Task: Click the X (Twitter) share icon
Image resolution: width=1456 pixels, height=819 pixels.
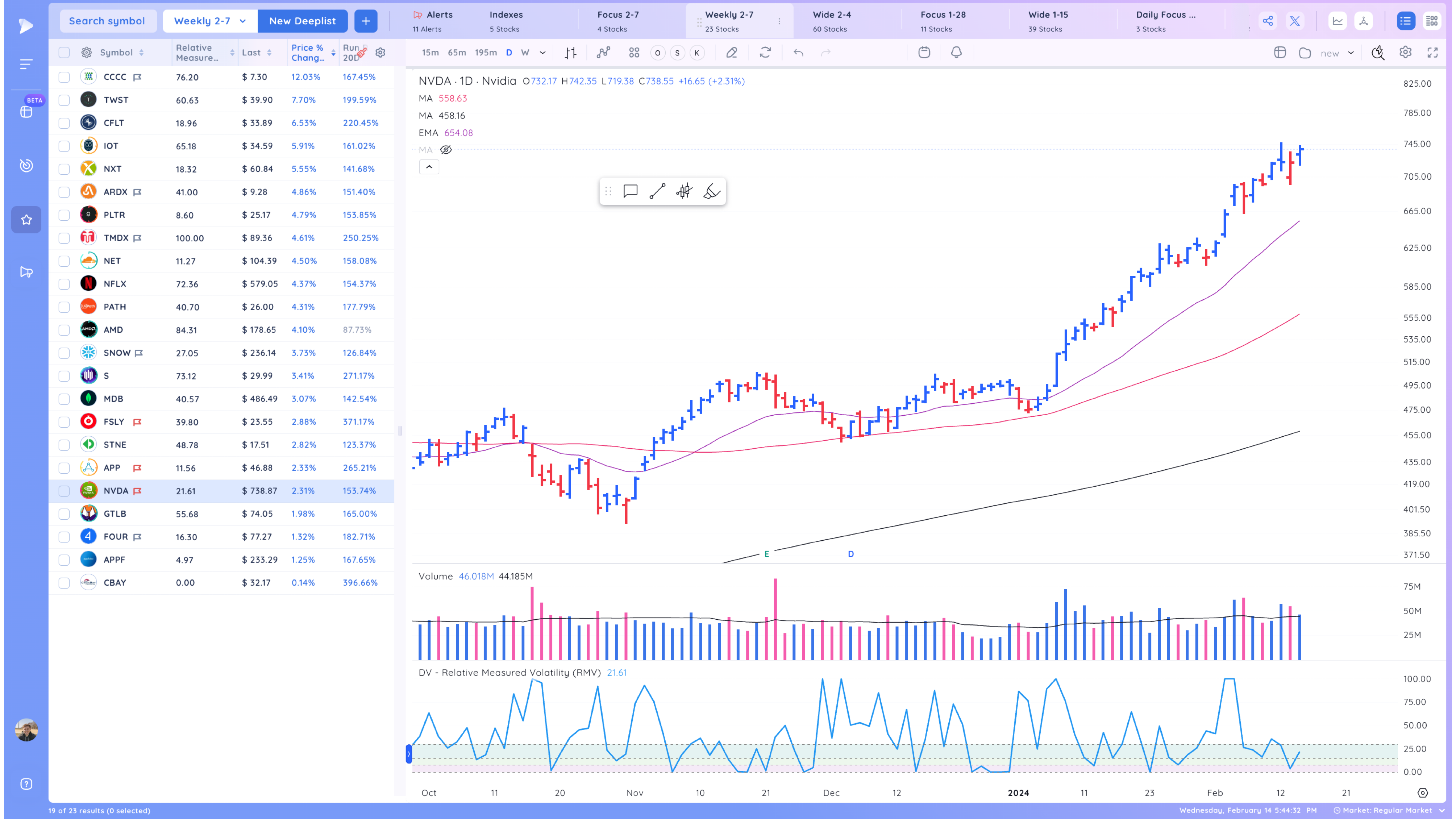Action: coord(1294,21)
